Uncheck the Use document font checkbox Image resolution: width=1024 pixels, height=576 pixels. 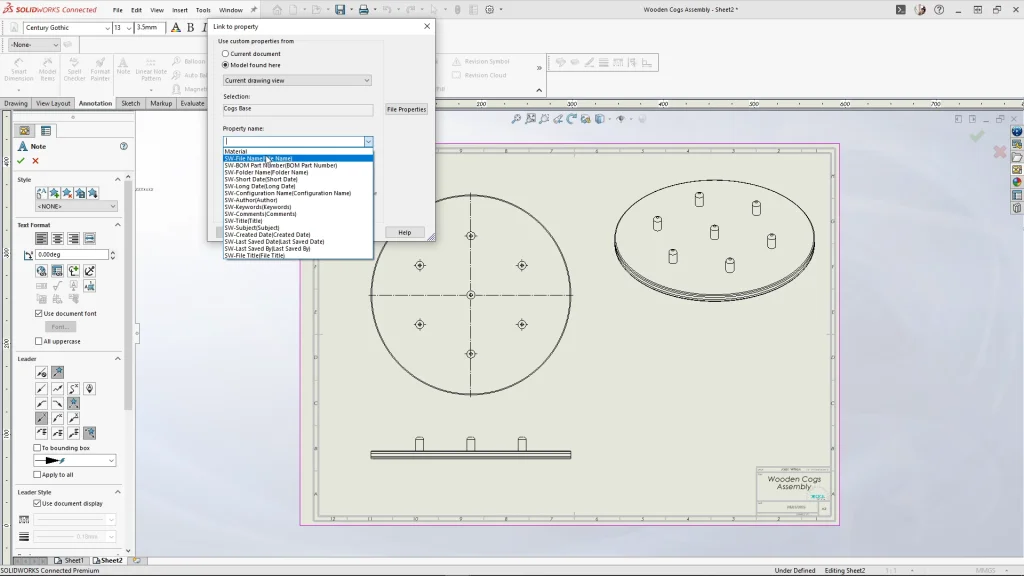coord(38,314)
